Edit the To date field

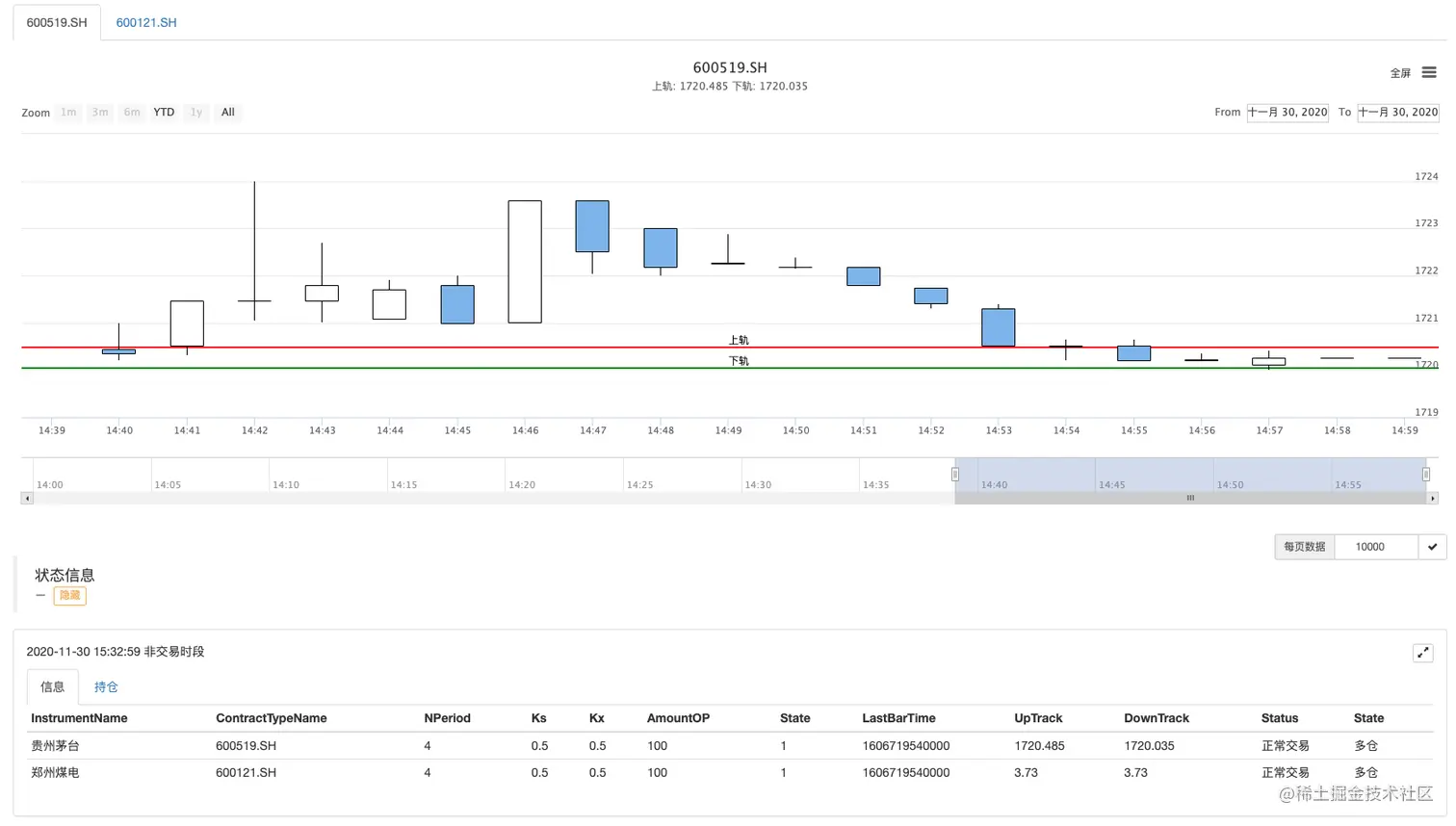1398,113
